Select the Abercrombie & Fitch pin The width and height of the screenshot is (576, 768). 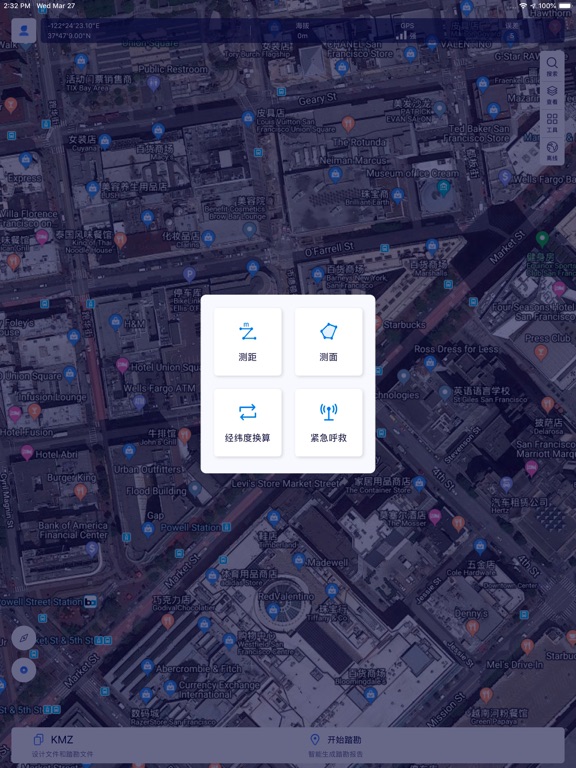click(x=147, y=666)
